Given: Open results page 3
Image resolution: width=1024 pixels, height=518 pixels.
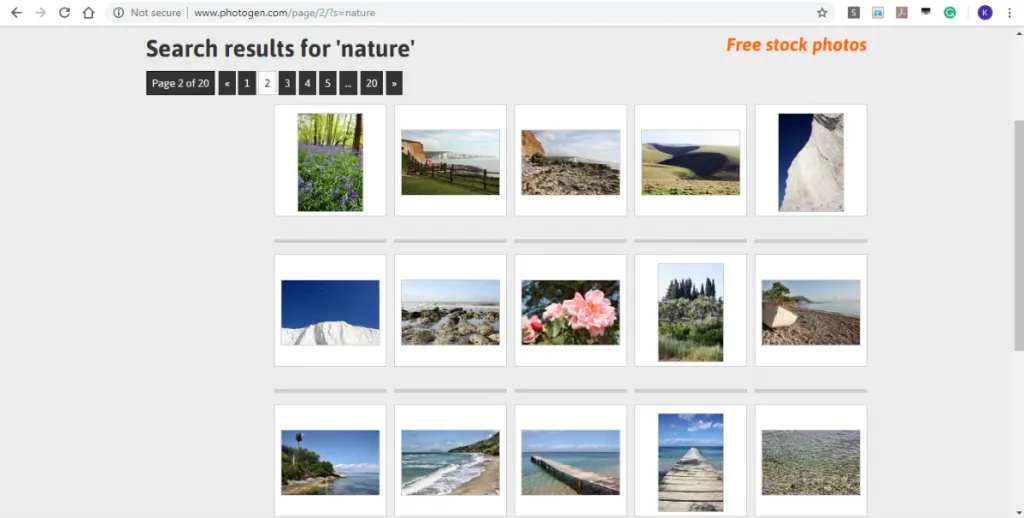Looking at the screenshot, I should tap(287, 83).
